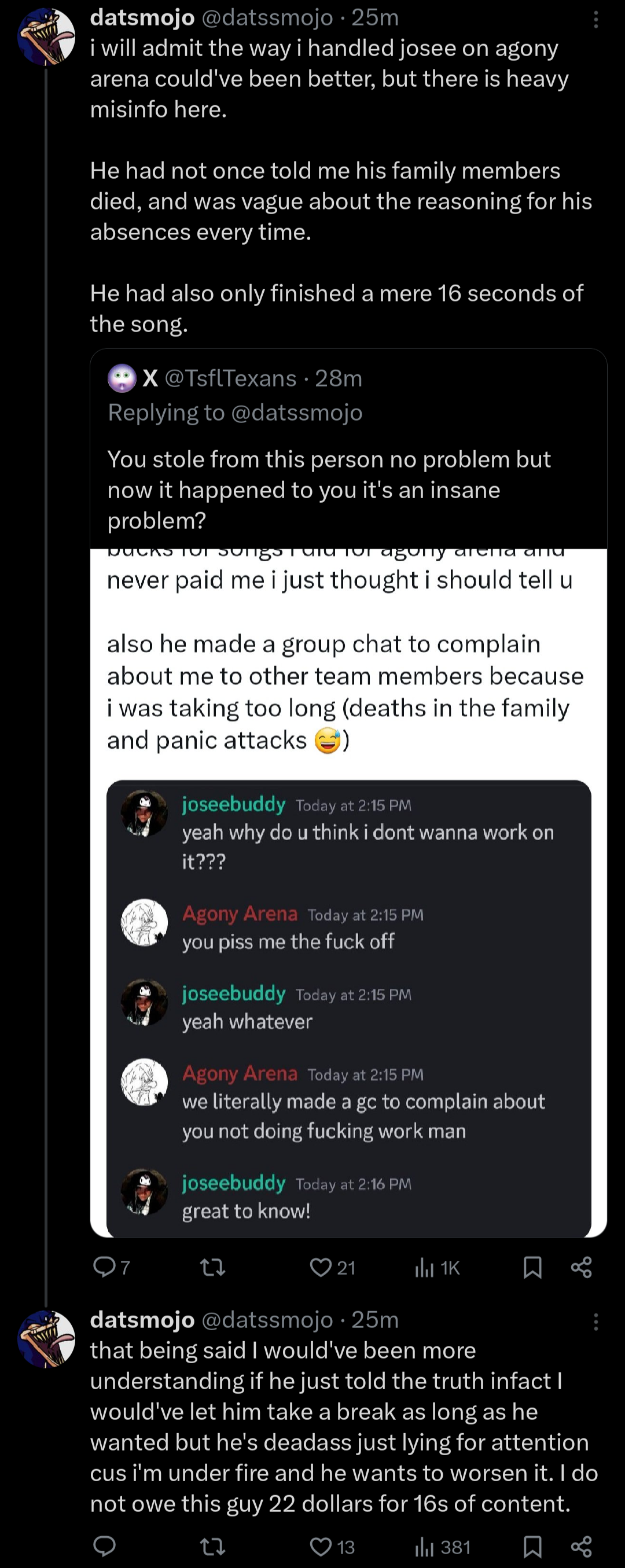Open the @datssmojo handle in top tweet
Screen dimensions: 625x1568
(267, 18)
